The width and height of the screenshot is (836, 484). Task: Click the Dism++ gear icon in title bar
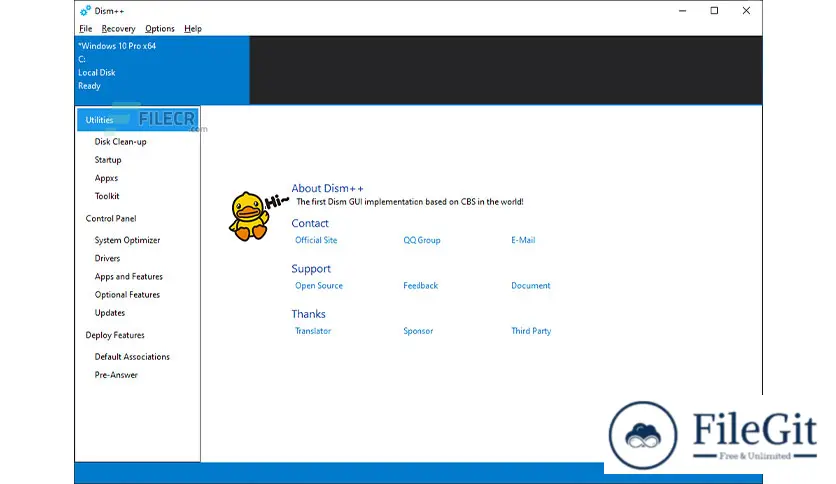coord(85,11)
